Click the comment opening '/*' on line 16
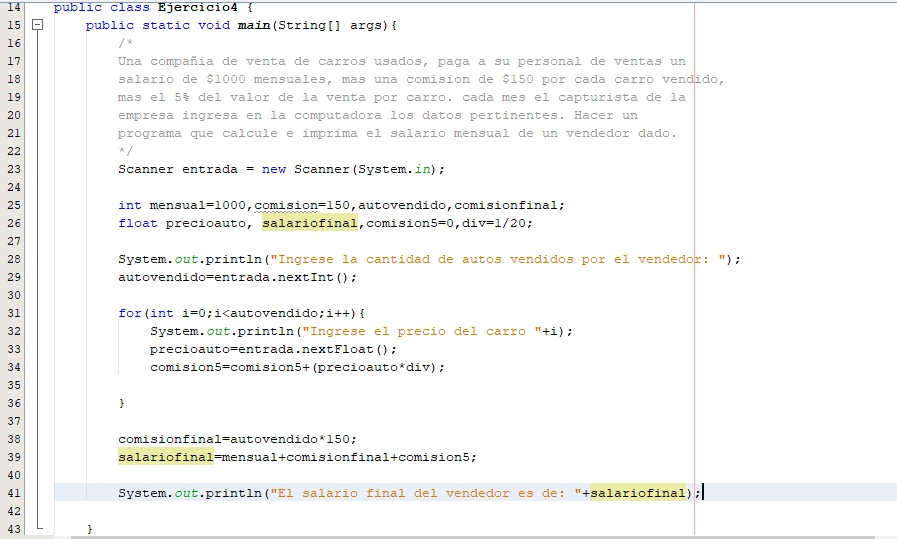 (126, 43)
